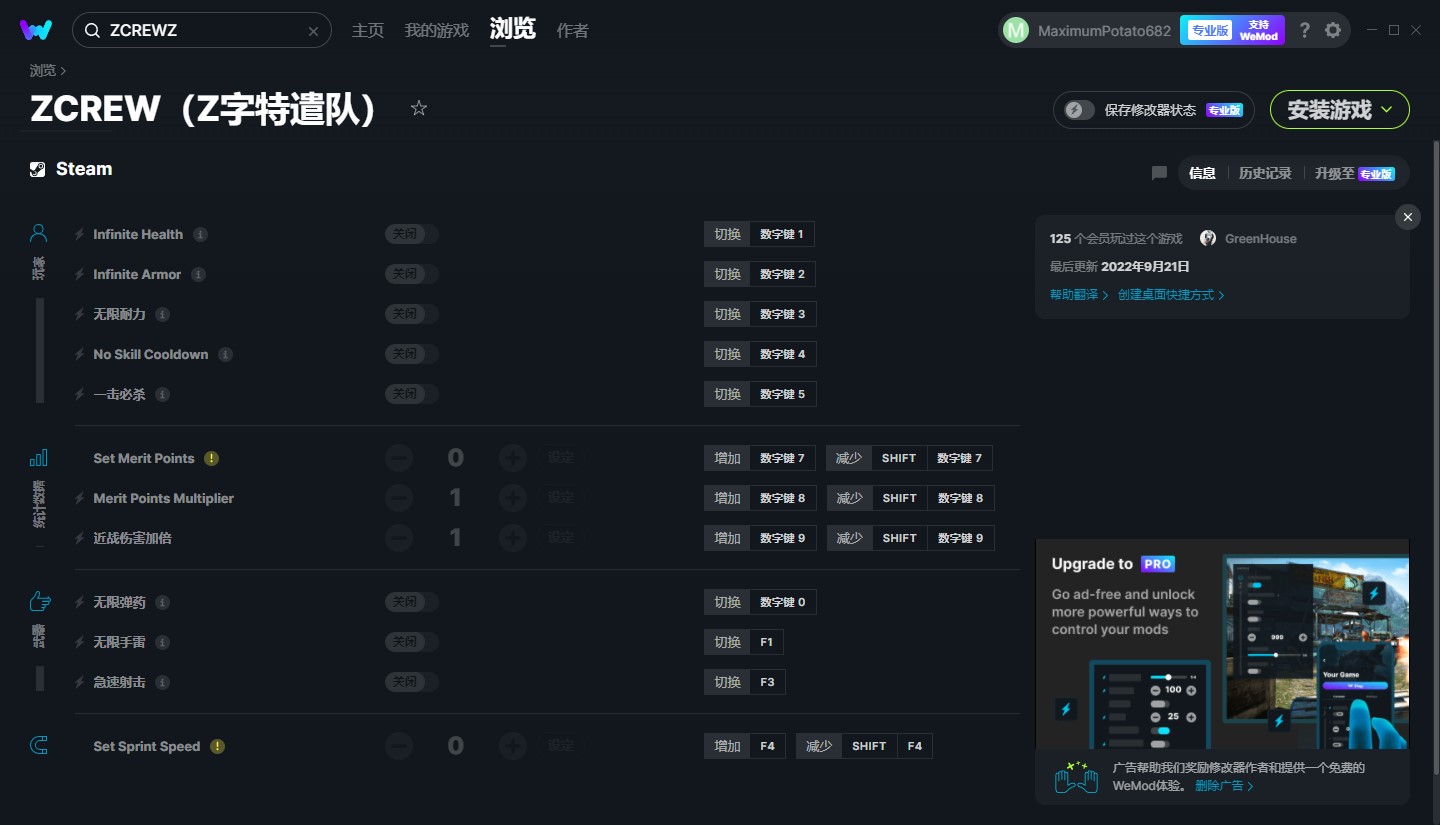Image resolution: width=1440 pixels, height=825 pixels.
Task: Increase Set Sprint Speed with plus
Action: click(513, 746)
